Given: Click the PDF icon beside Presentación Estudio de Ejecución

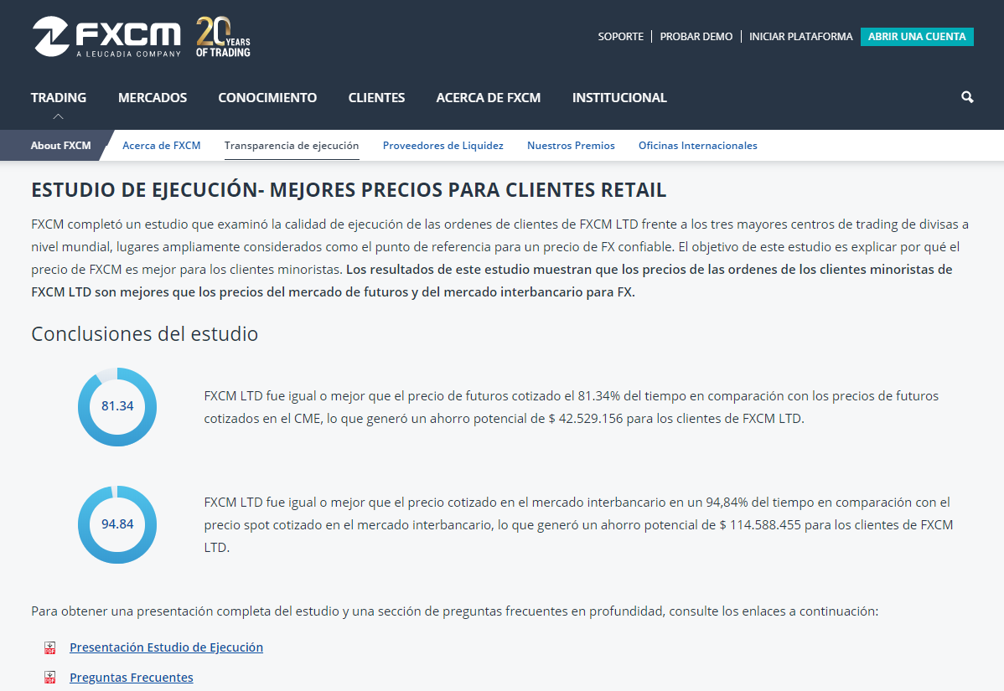Looking at the screenshot, I should point(49,647).
